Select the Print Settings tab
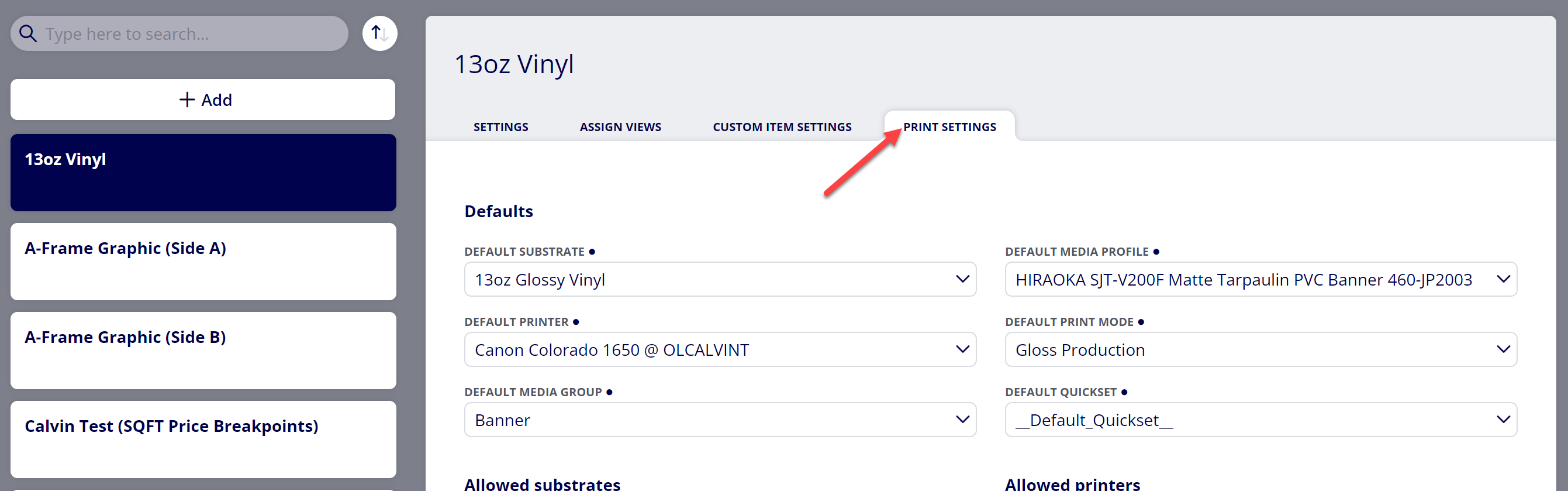 pyautogui.click(x=949, y=127)
